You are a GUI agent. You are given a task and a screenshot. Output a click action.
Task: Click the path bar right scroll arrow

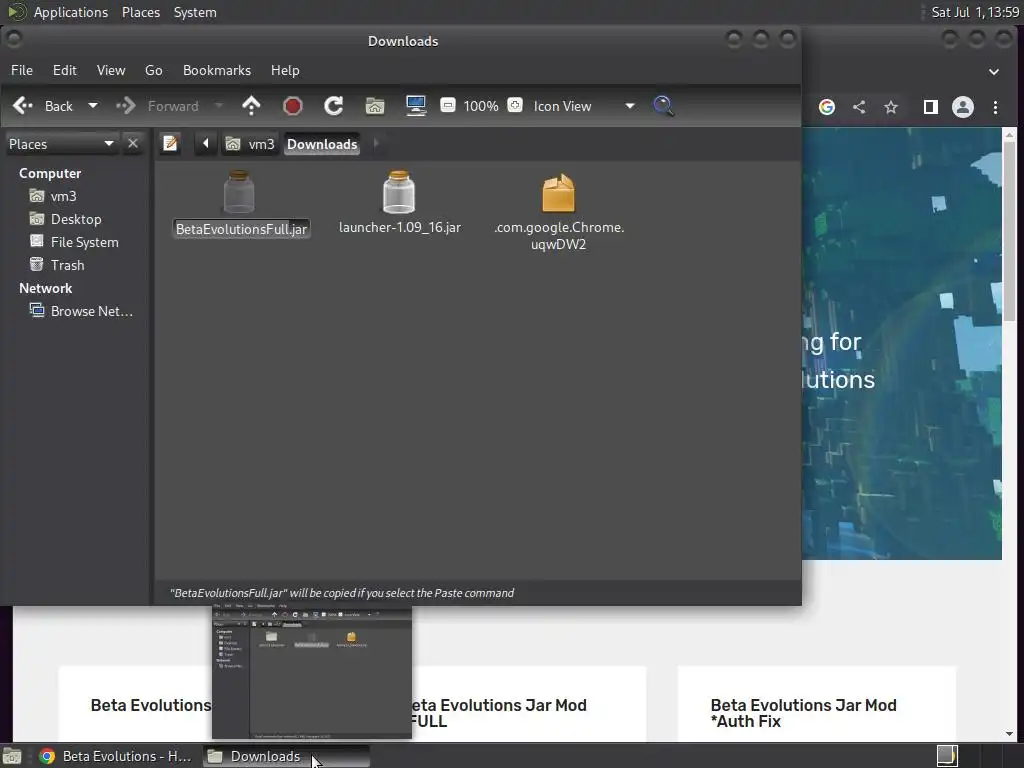point(376,143)
